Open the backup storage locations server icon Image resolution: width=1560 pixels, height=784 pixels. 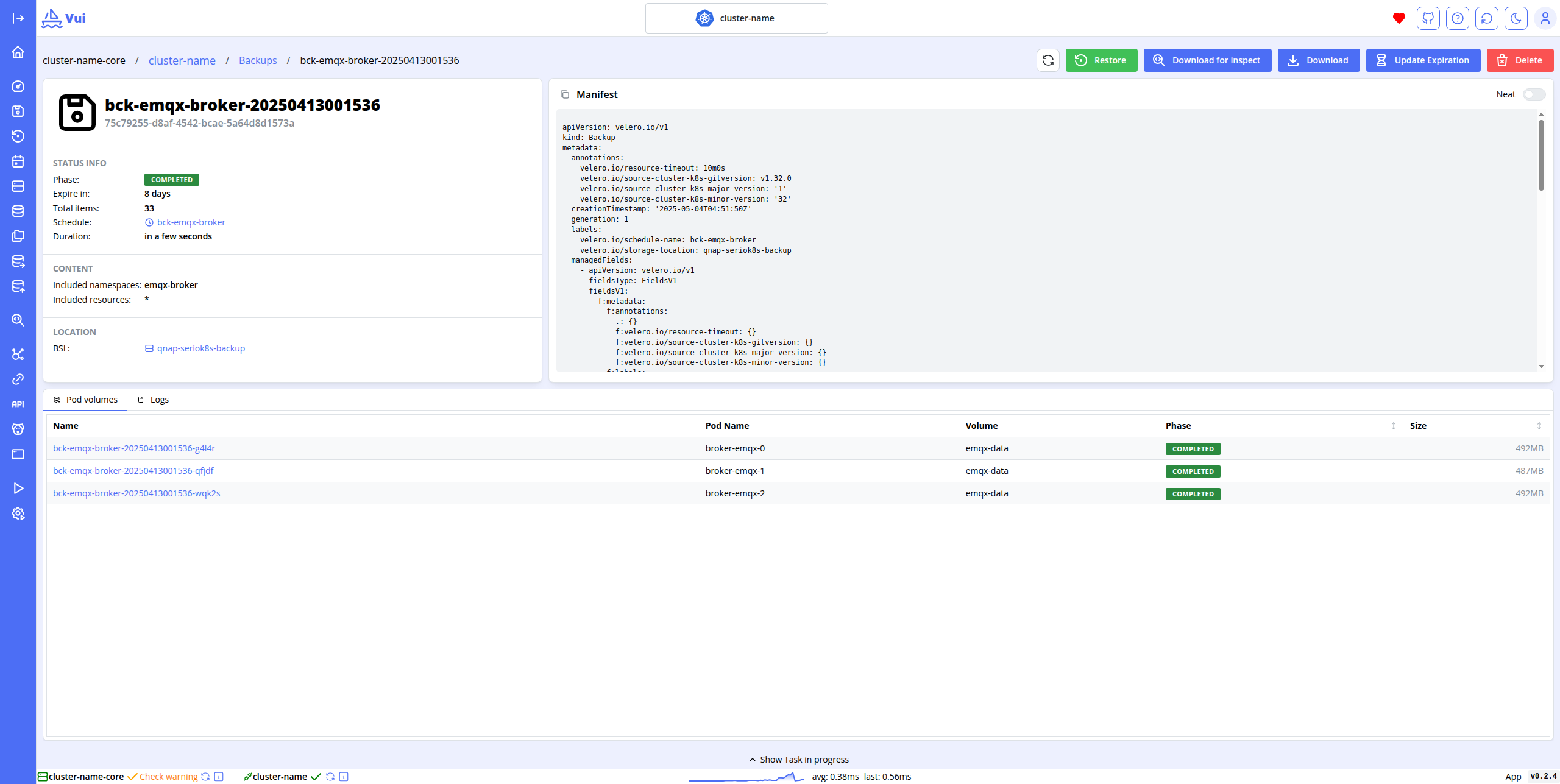tap(18, 186)
